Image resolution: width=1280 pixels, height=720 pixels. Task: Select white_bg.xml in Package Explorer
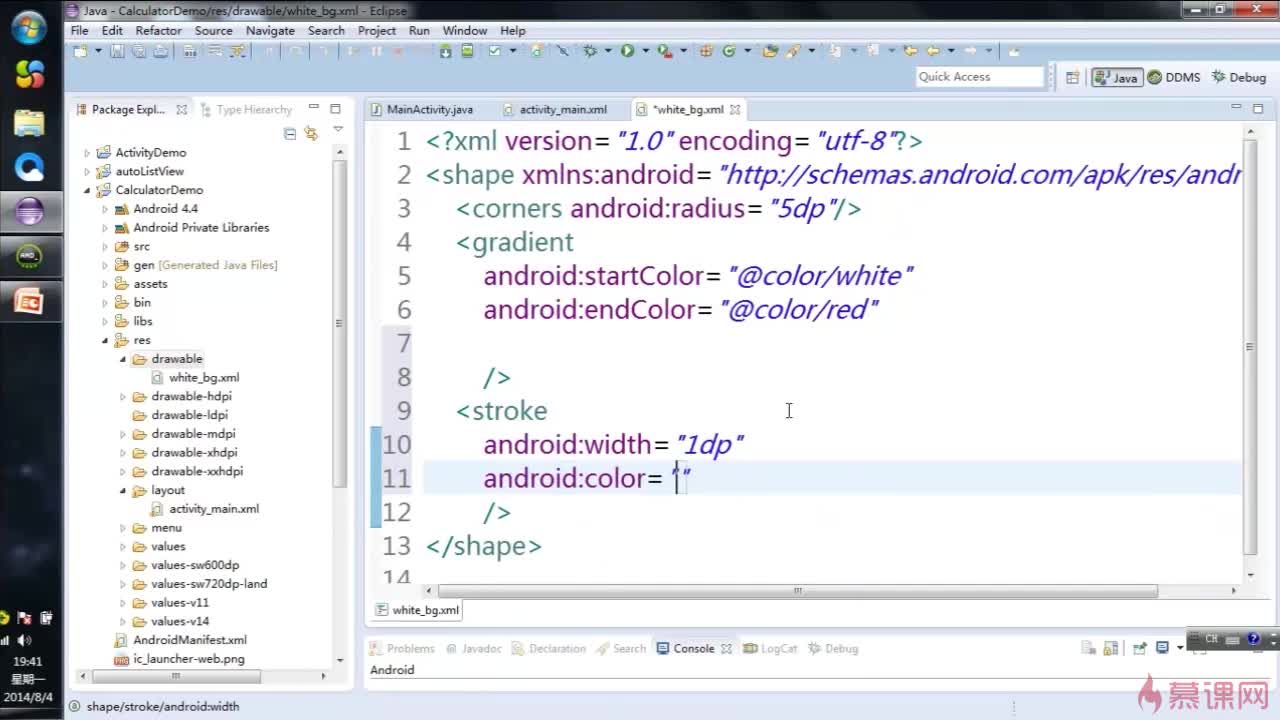(x=204, y=378)
